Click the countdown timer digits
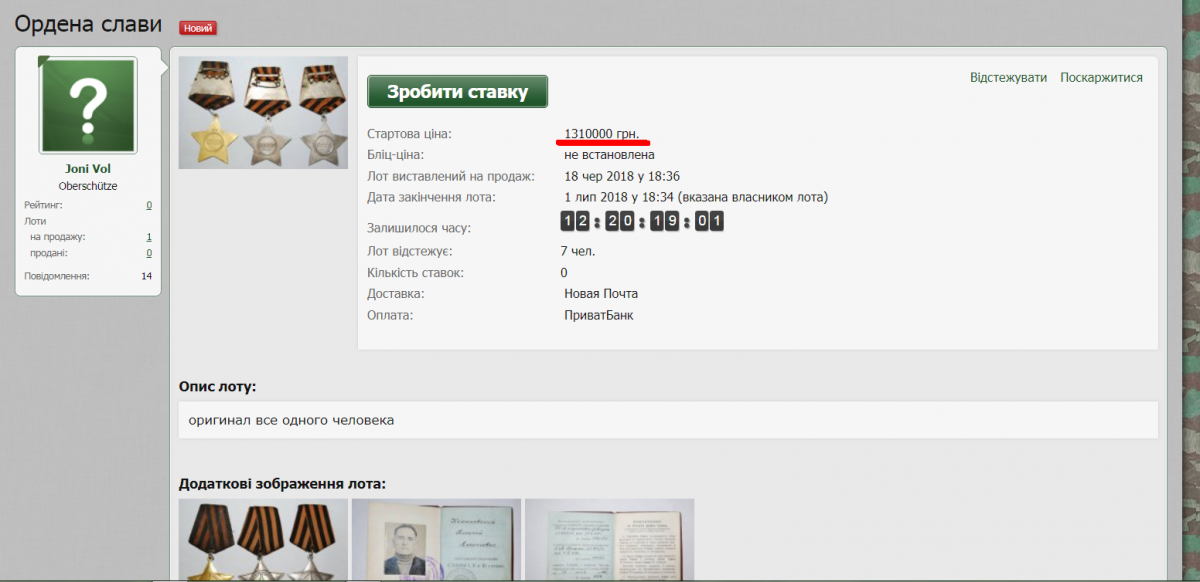The width and height of the screenshot is (1200, 582). [x=641, y=221]
